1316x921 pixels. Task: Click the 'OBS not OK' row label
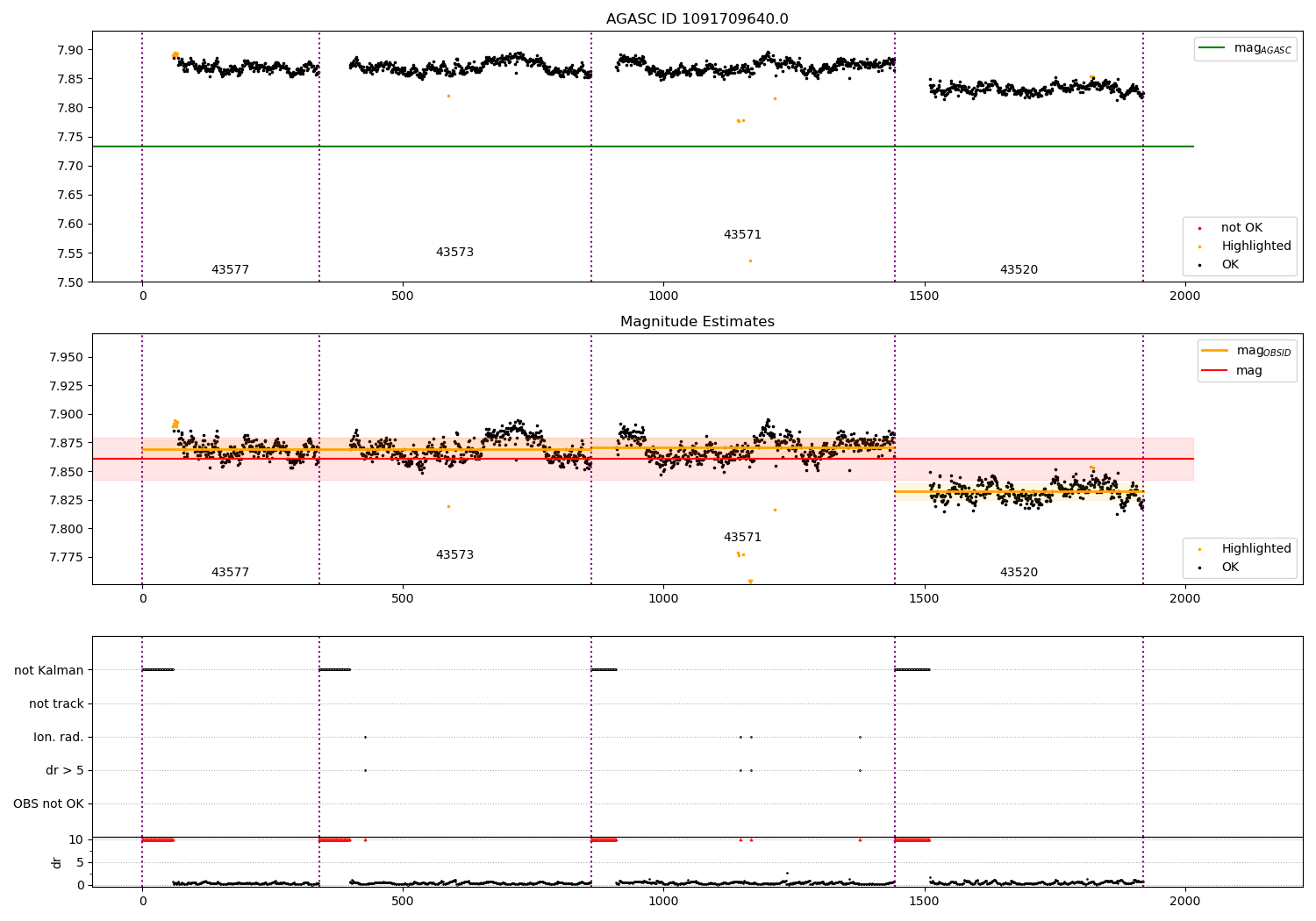[x=48, y=803]
